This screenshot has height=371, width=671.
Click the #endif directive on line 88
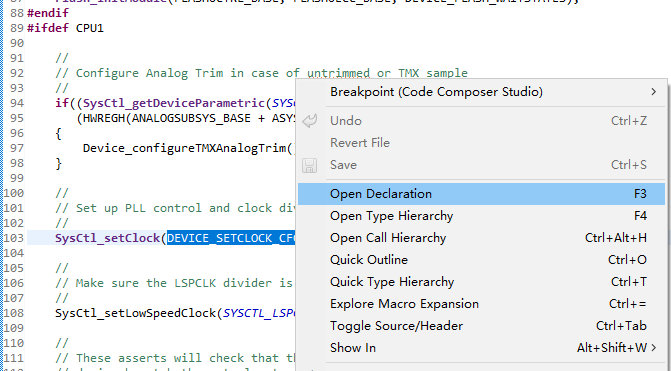(48, 13)
